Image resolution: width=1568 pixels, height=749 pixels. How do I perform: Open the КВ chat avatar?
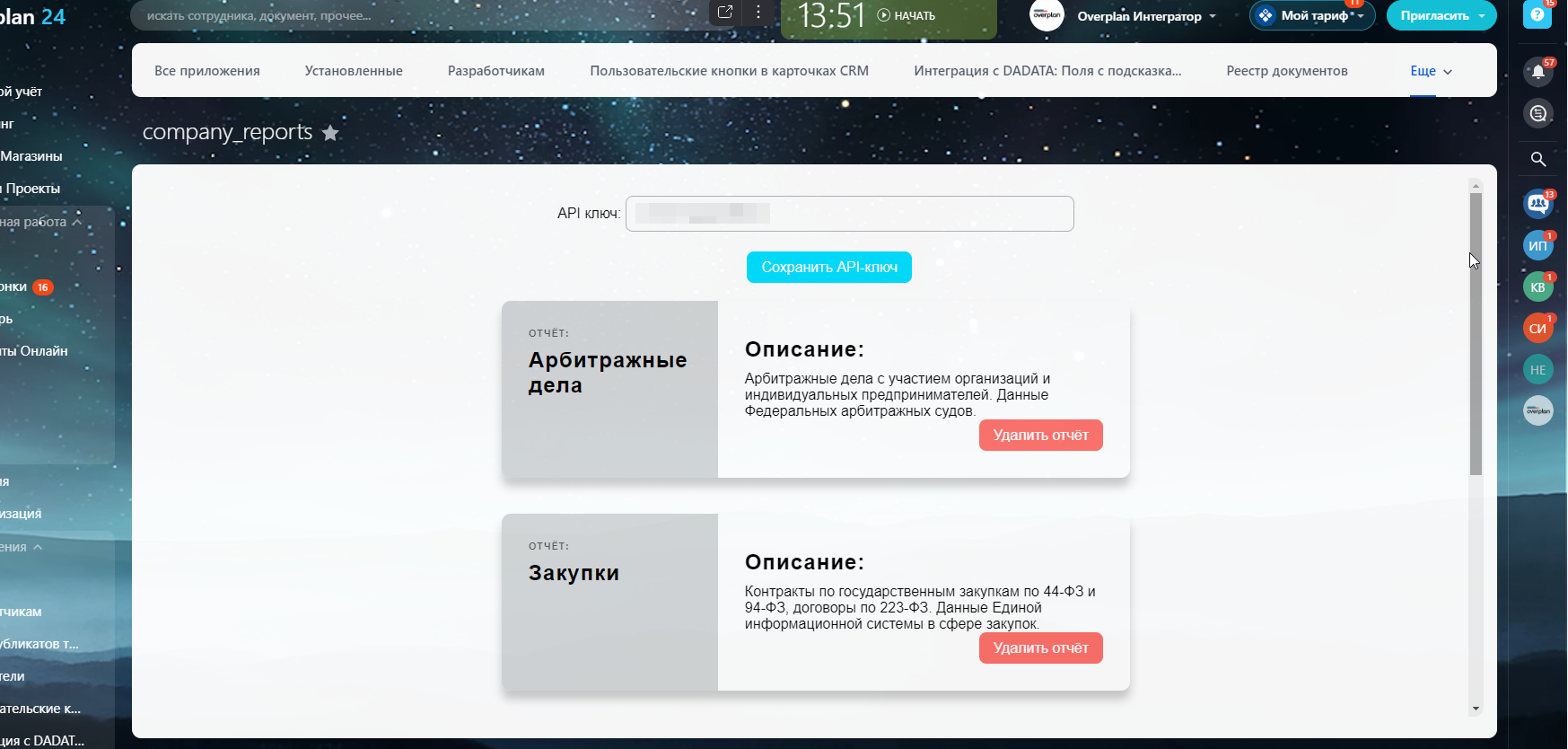point(1537,287)
